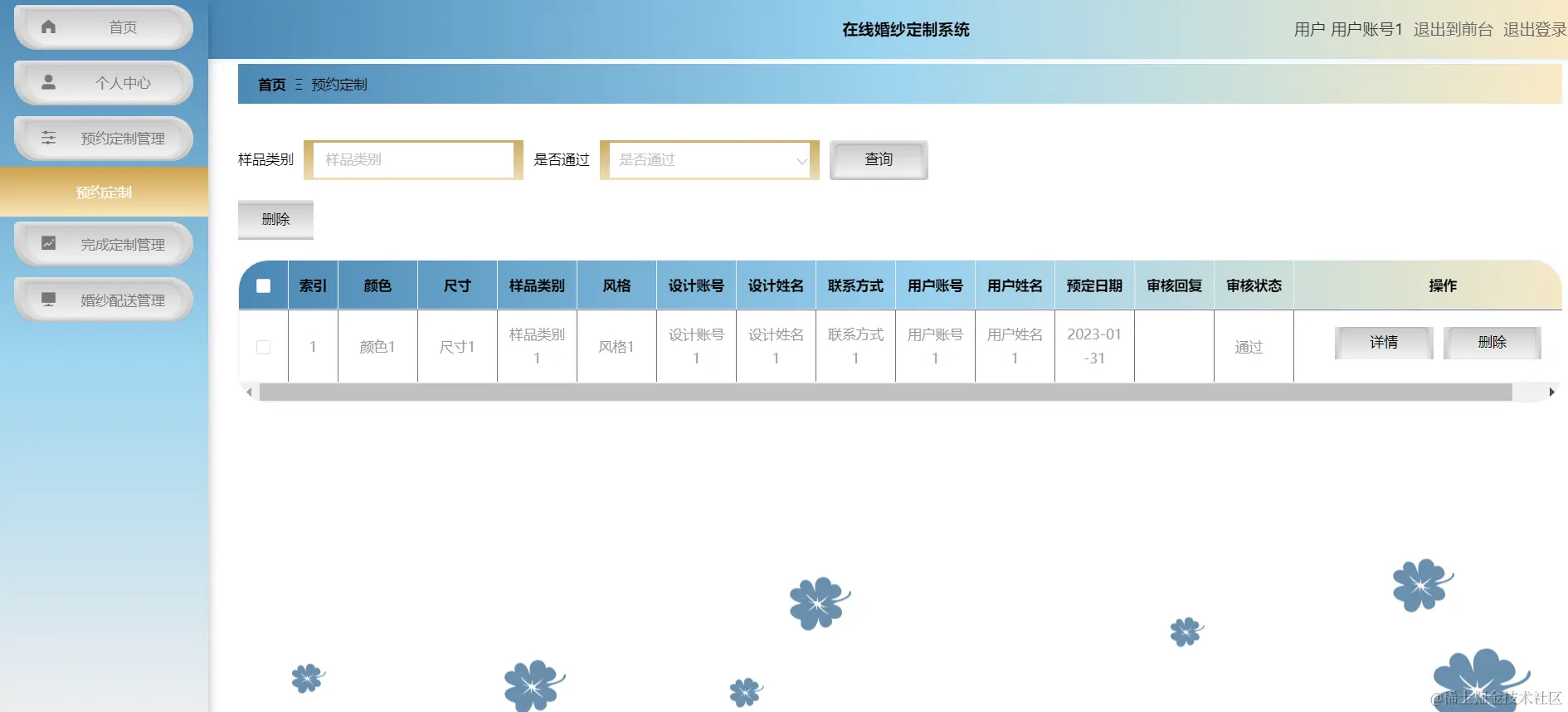Open 婚纱配送管理 in the sidebar
The image size is (1568, 712).
104,300
